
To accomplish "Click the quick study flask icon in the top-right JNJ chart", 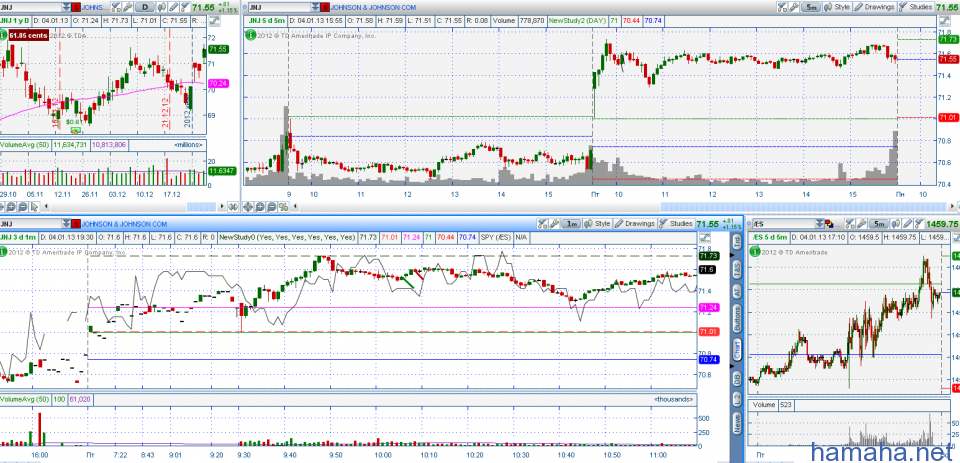I will pyautogui.click(x=782, y=7).
